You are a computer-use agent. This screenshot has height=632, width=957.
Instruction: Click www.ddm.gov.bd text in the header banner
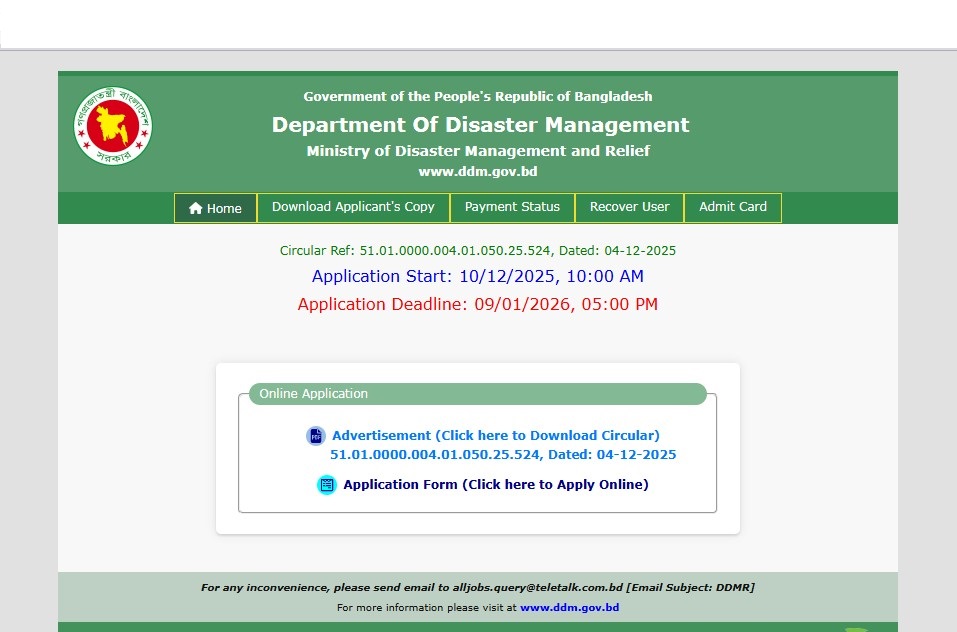coord(478,172)
